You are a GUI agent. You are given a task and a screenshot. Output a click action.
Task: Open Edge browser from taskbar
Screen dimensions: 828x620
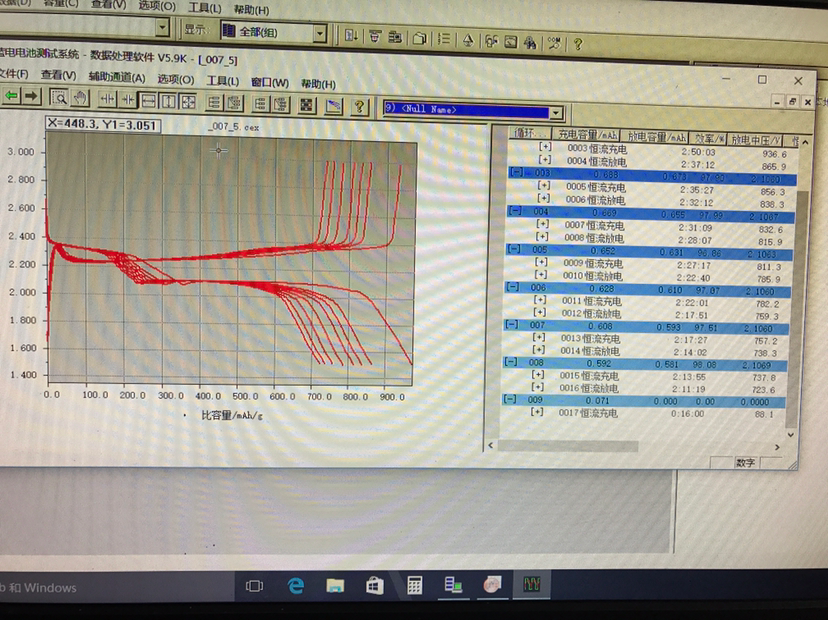coord(296,586)
